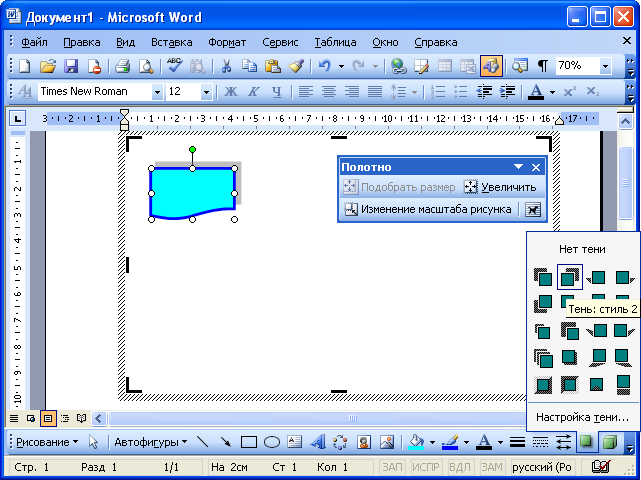Open a file with folder icon
Screen dimensions: 641x480
(48, 66)
